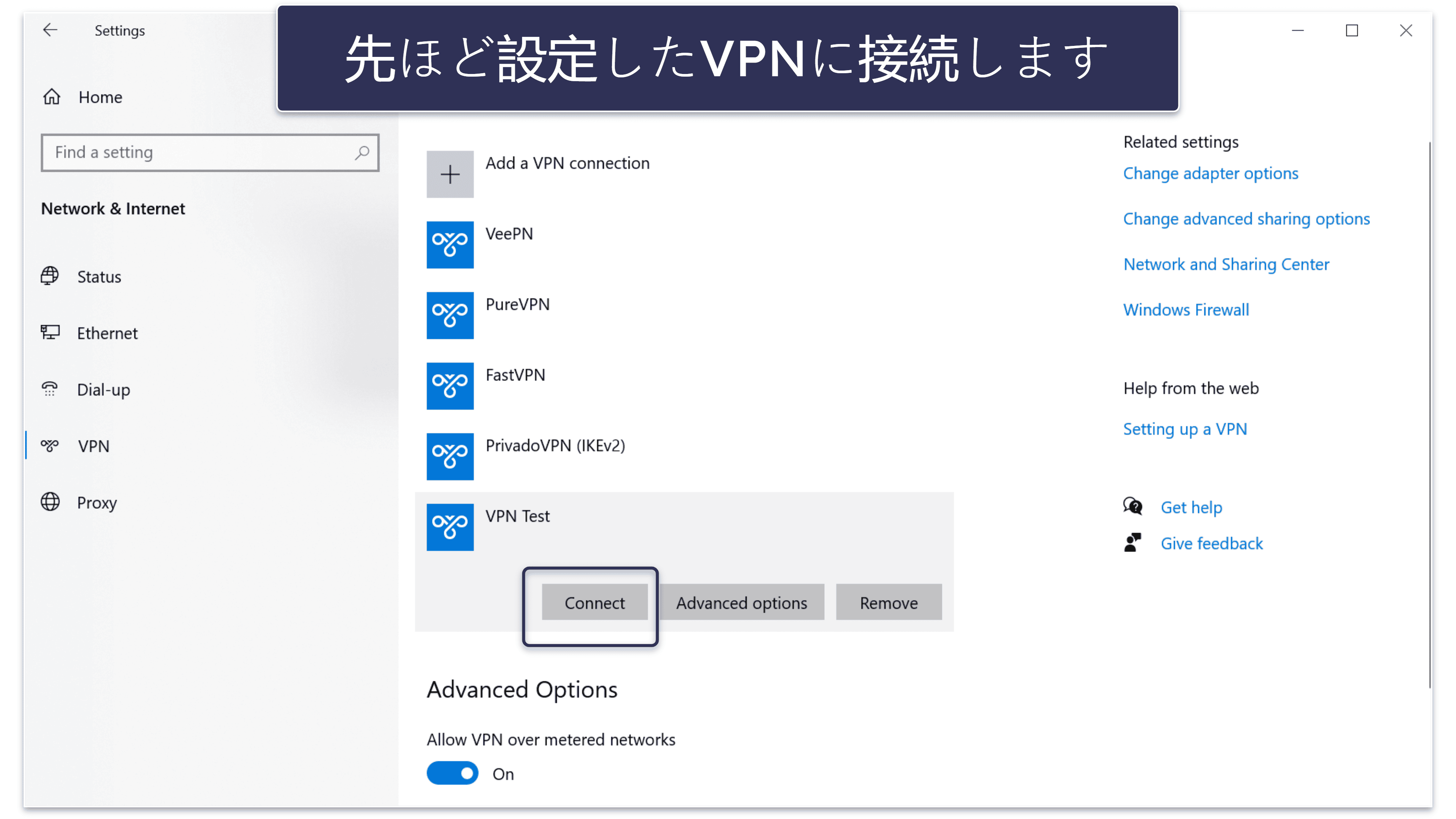
Task: Open the Proxy page
Action: coord(97,503)
